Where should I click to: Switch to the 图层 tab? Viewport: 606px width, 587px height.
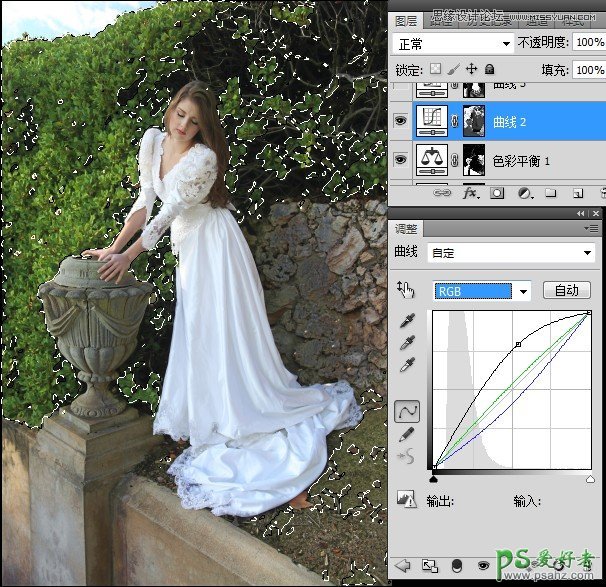(406, 18)
